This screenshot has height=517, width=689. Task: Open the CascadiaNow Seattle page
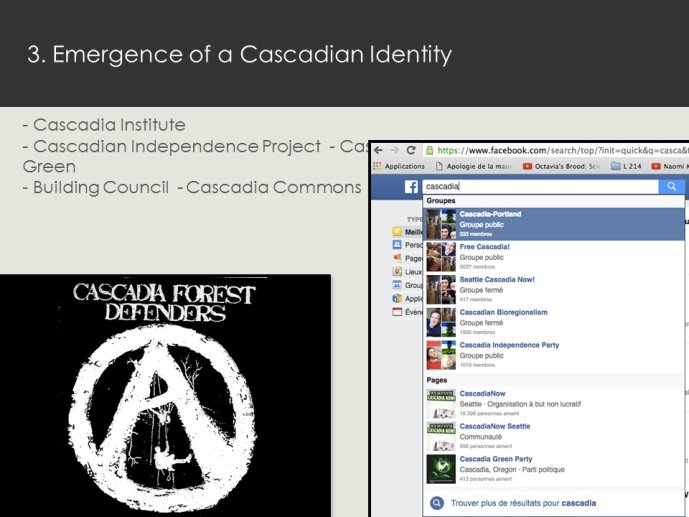554,436
